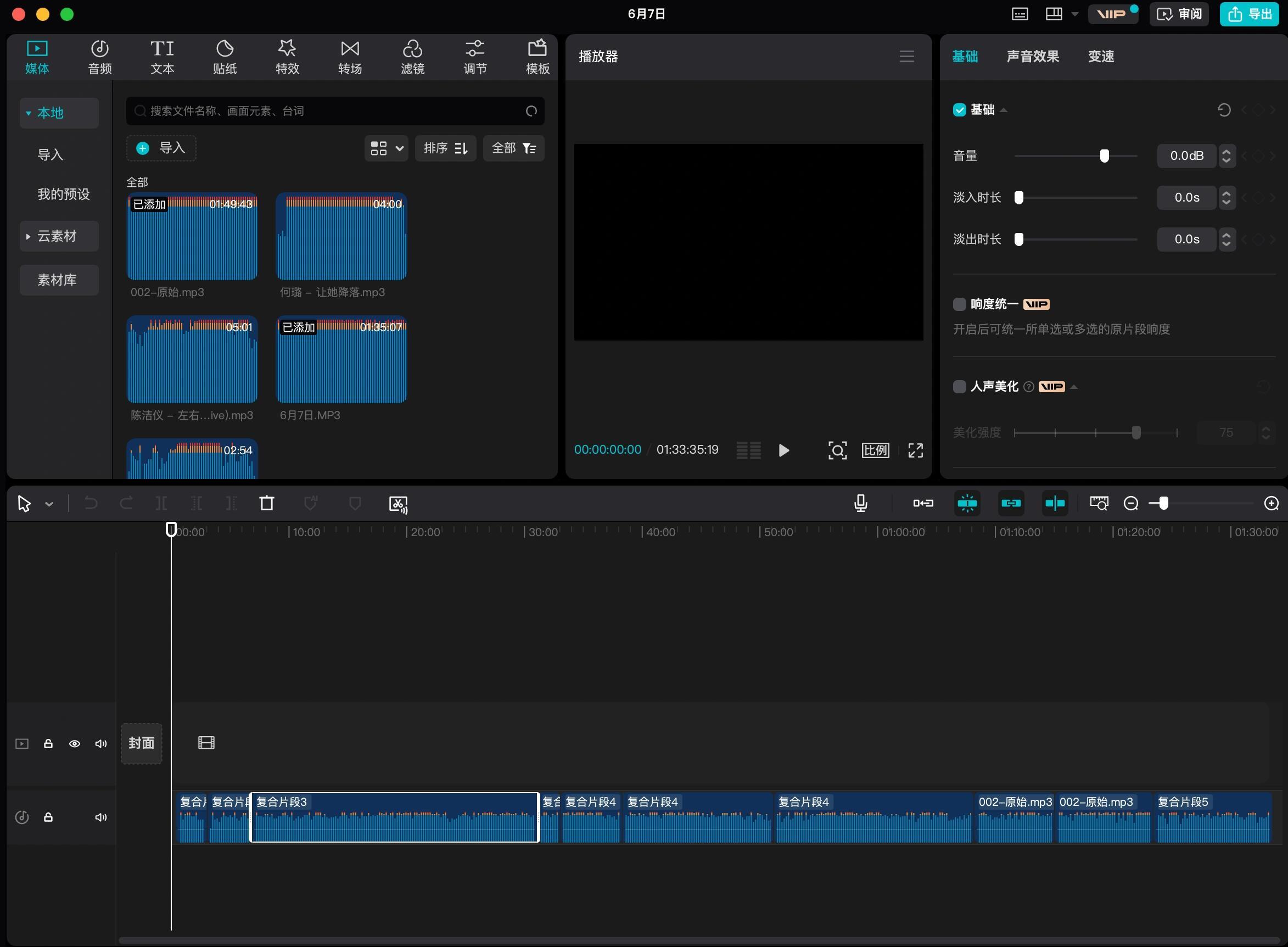The image size is (1288, 947).
Task: Select the 媒体 media tab icon
Action: coord(37,57)
